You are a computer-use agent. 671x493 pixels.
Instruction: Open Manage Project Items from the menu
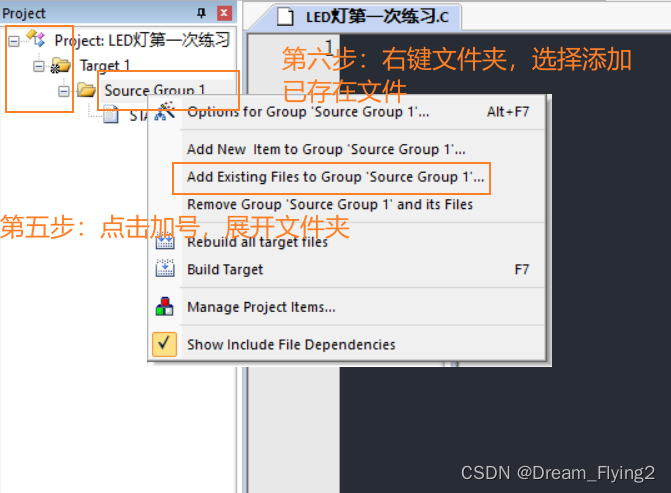(261, 307)
